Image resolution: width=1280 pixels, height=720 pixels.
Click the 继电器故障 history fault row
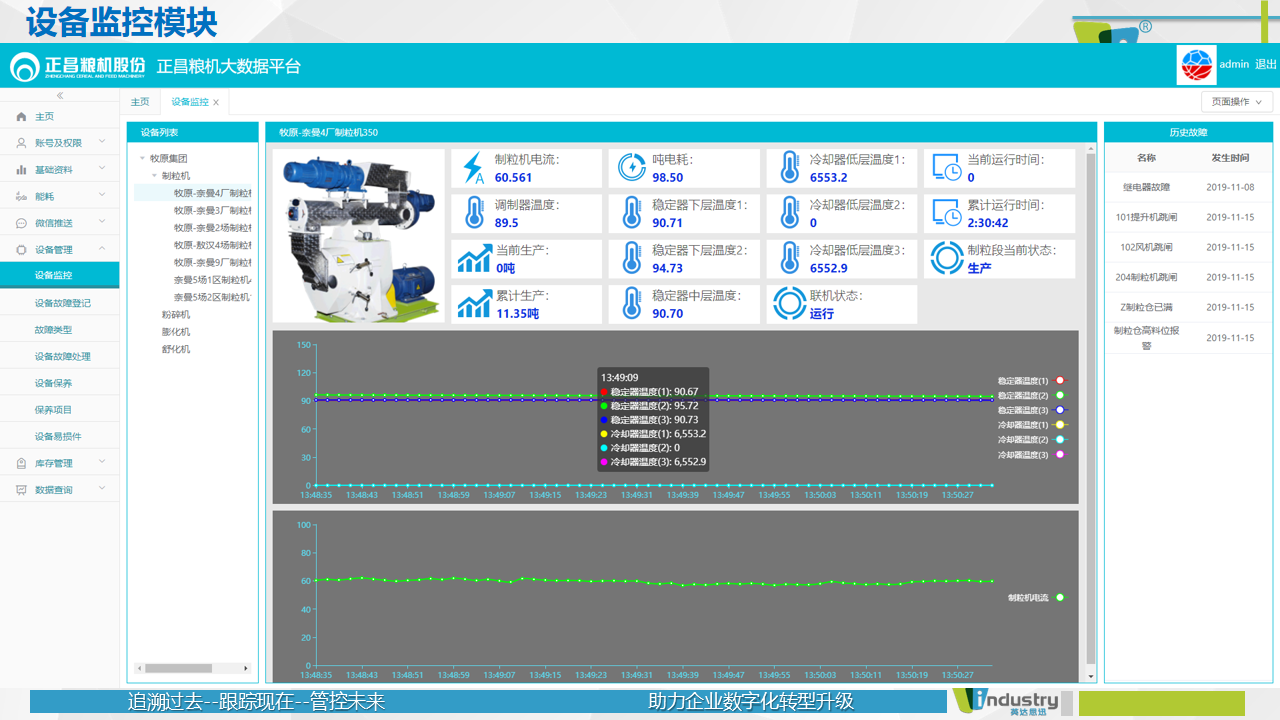click(x=1189, y=187)
